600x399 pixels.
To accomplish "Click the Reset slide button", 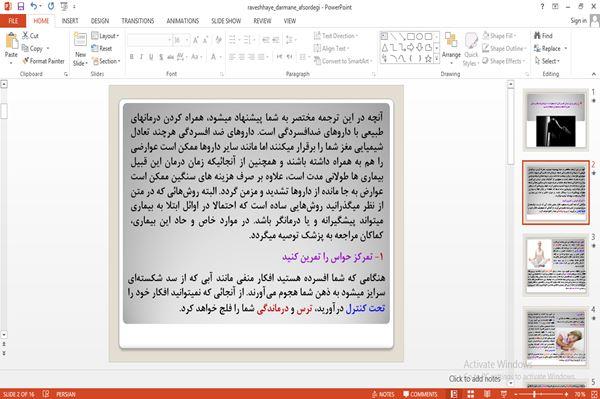I will (102, 49).
